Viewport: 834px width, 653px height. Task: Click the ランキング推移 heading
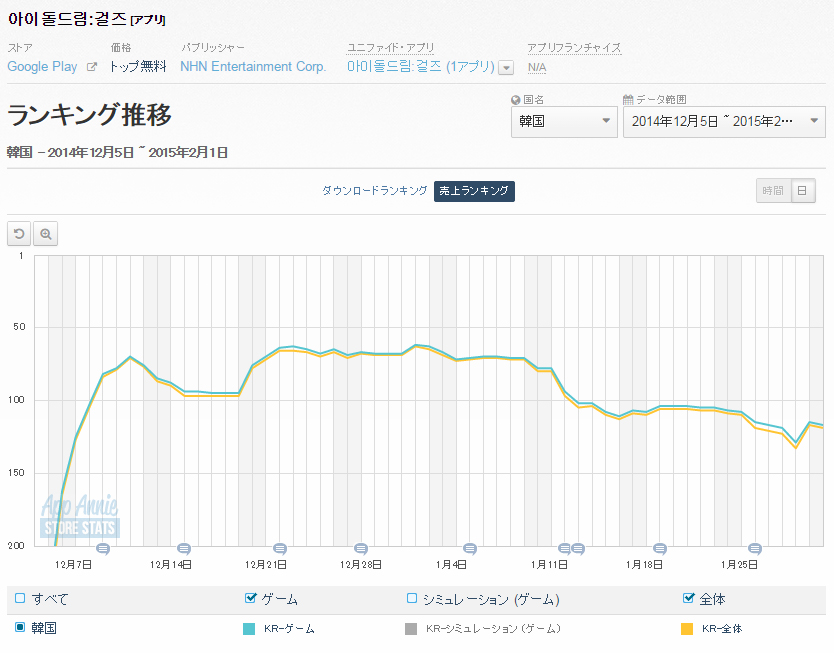pyautogui.click(x=89, y=115)
